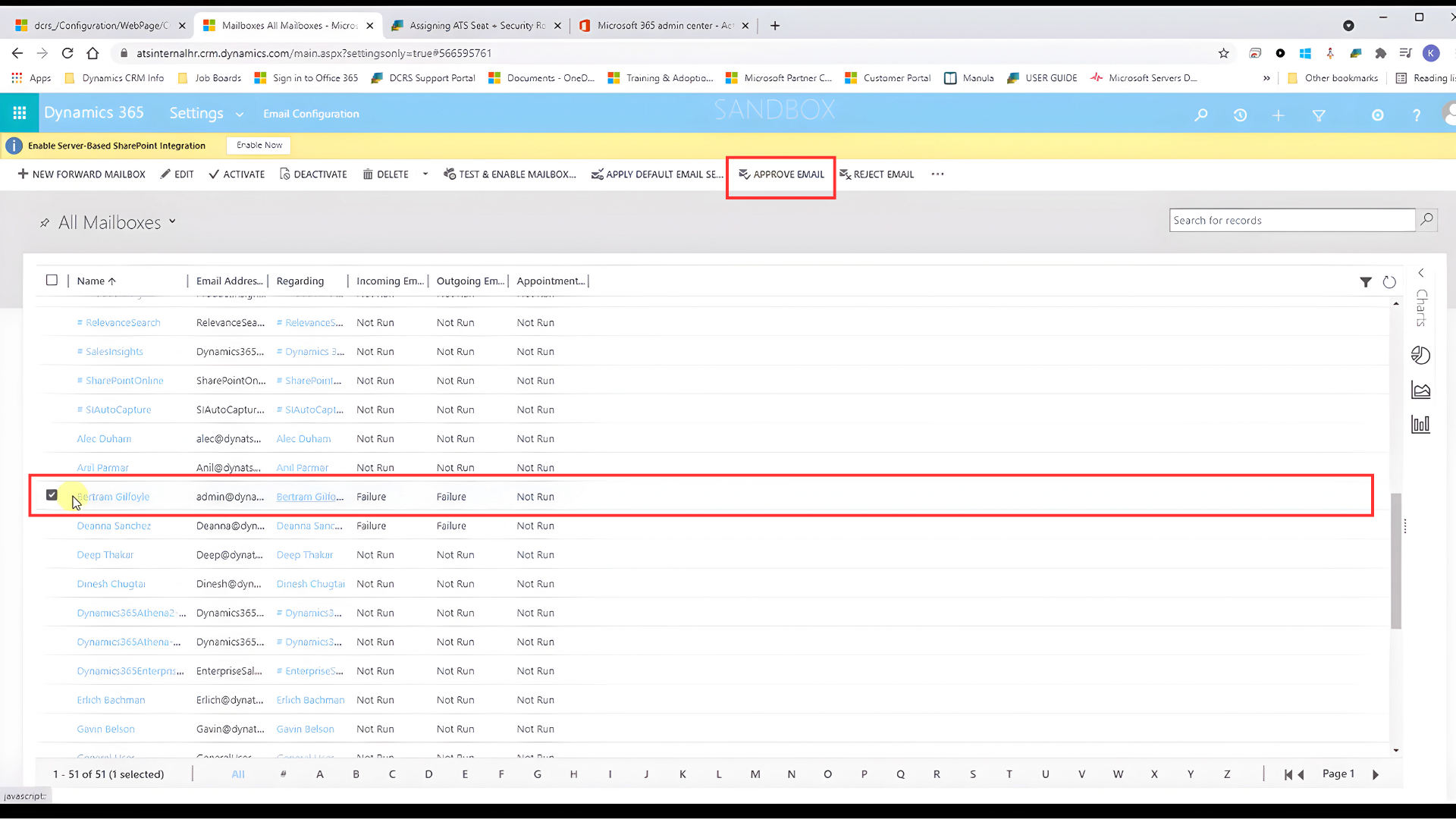Screen dimensions: 1456x819
Task: Click Test & Enable Mailbox command
Action: 510,174
